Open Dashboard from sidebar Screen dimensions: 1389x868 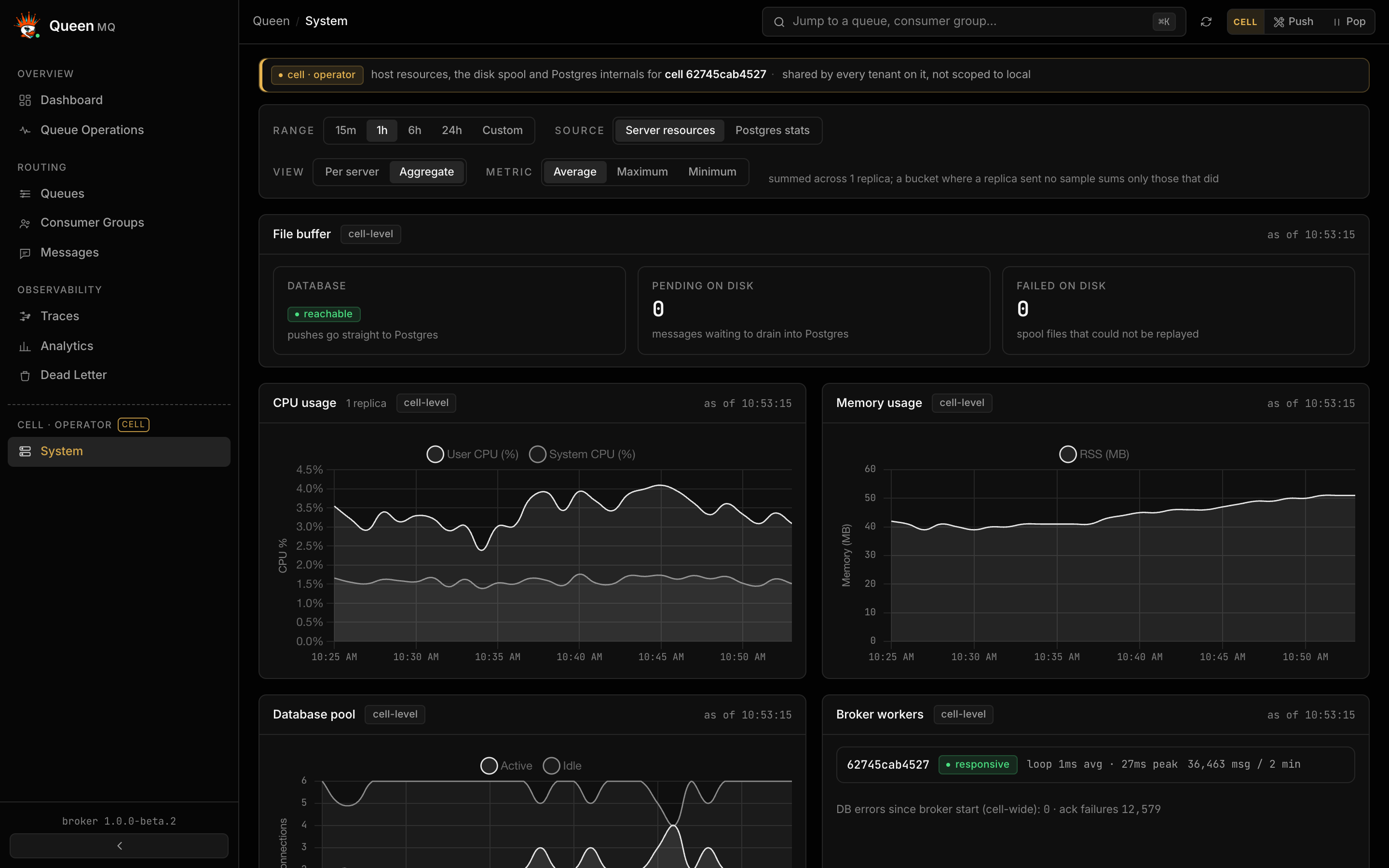point(119,100)
